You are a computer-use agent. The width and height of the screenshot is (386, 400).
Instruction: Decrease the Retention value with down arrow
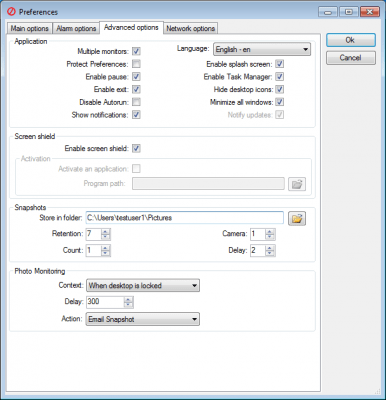(x=106, y=237)
